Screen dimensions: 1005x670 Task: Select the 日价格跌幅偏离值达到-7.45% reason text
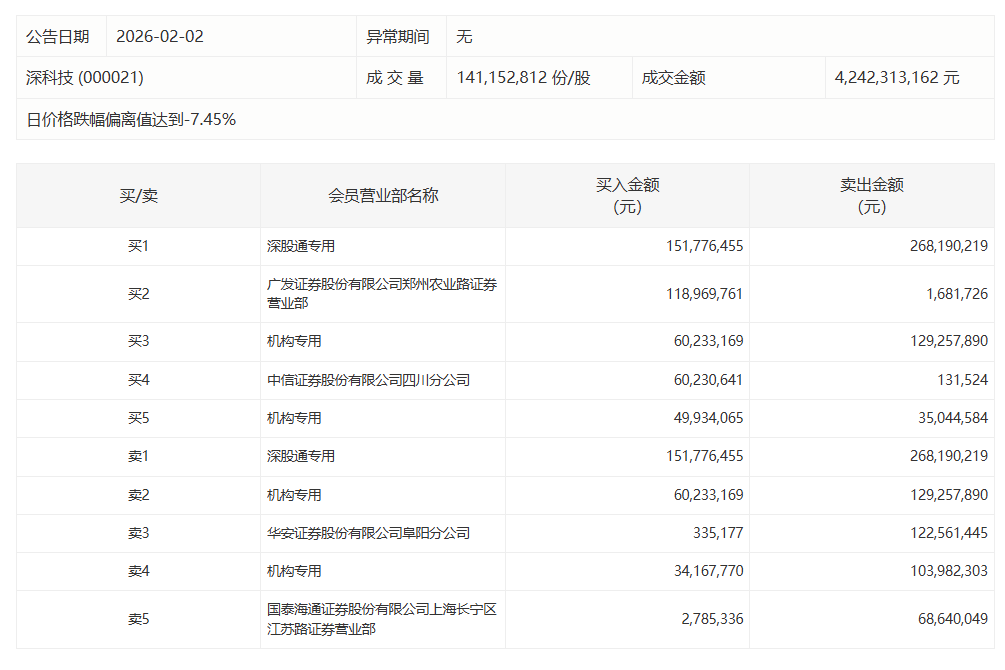131,120
